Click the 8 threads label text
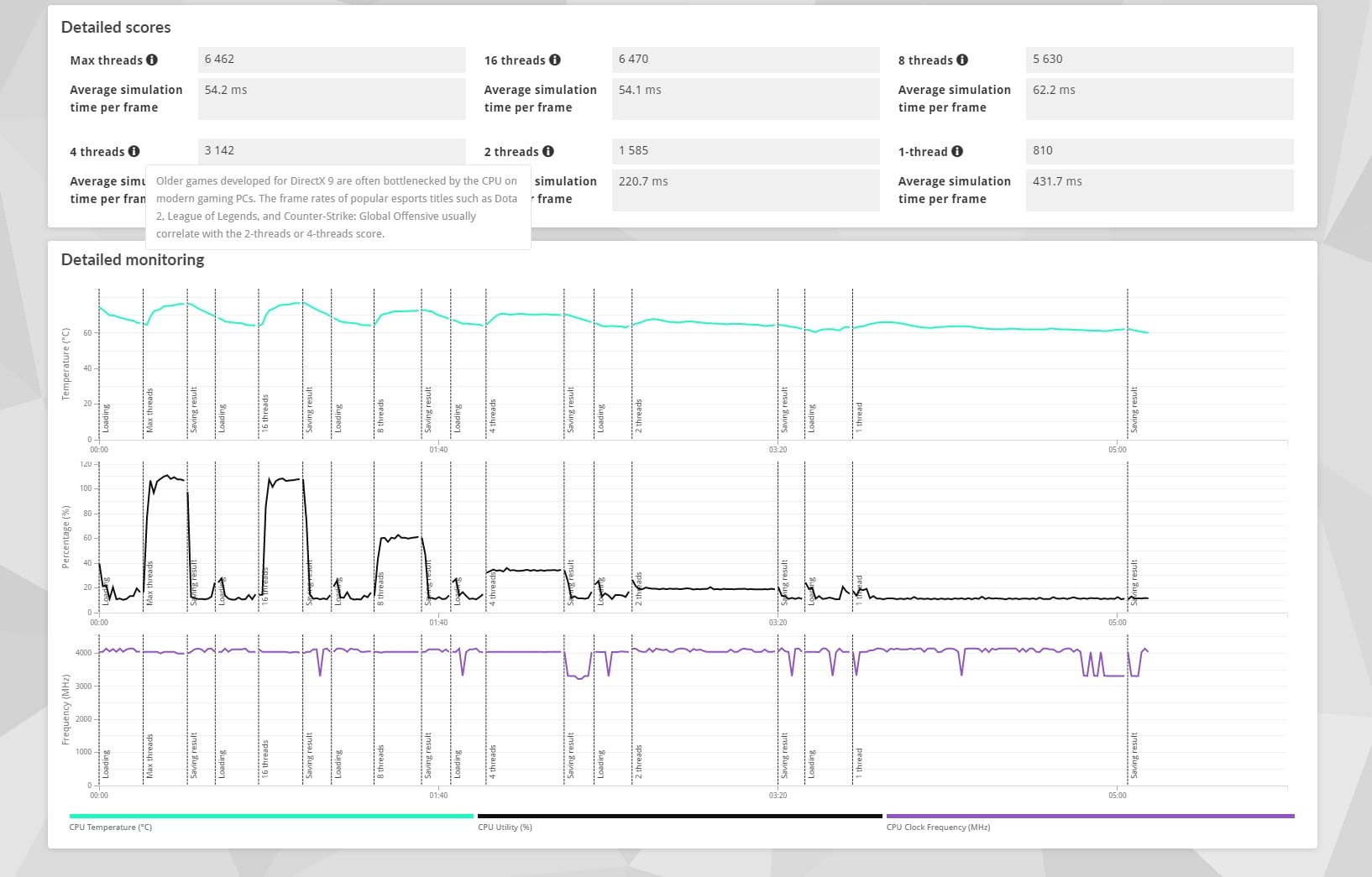The height and width of the screenshot is (877, 1372). [925, 60]
